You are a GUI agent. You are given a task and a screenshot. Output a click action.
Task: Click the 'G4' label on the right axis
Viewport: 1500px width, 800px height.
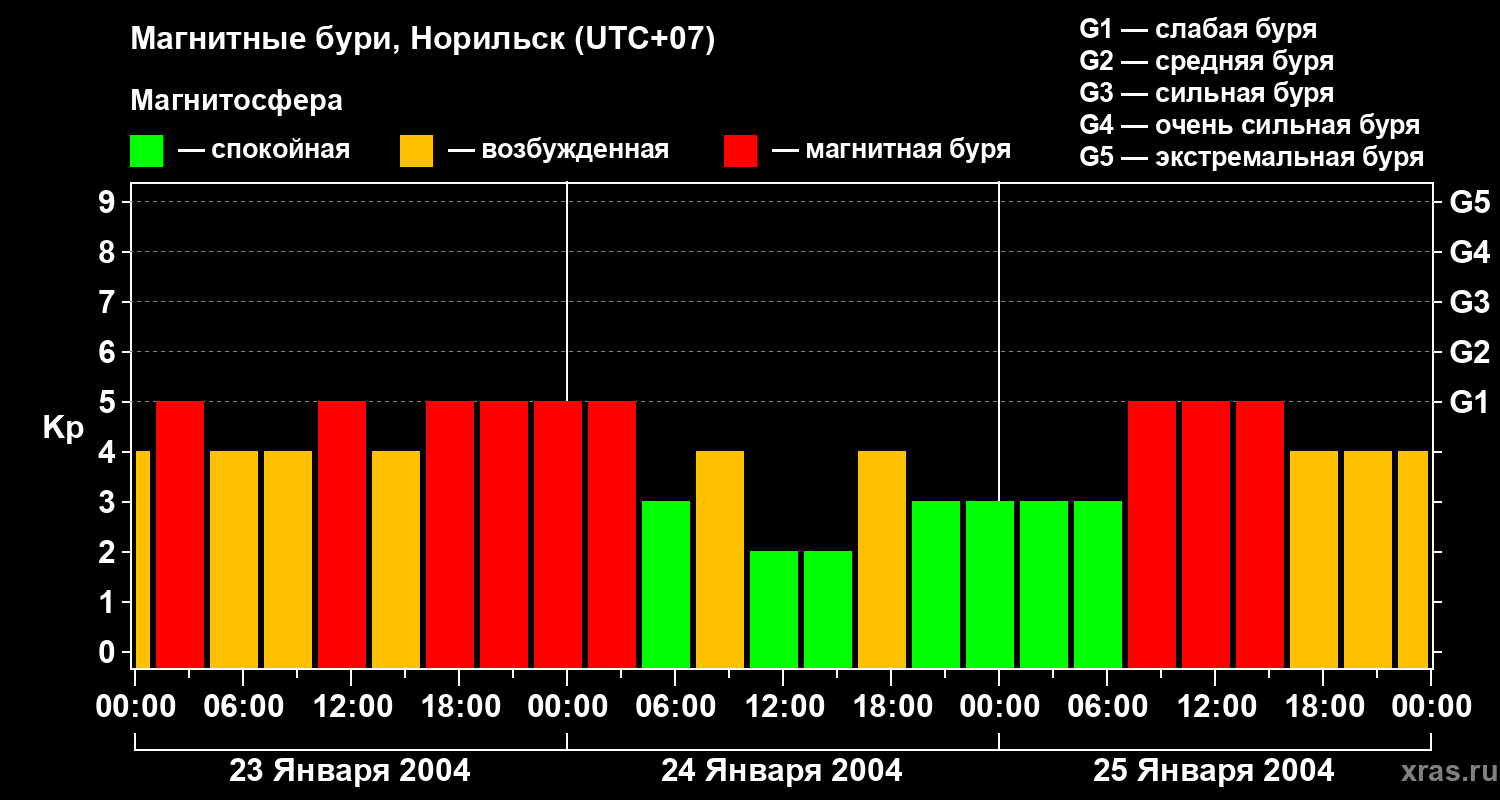tap(1470, 252)
